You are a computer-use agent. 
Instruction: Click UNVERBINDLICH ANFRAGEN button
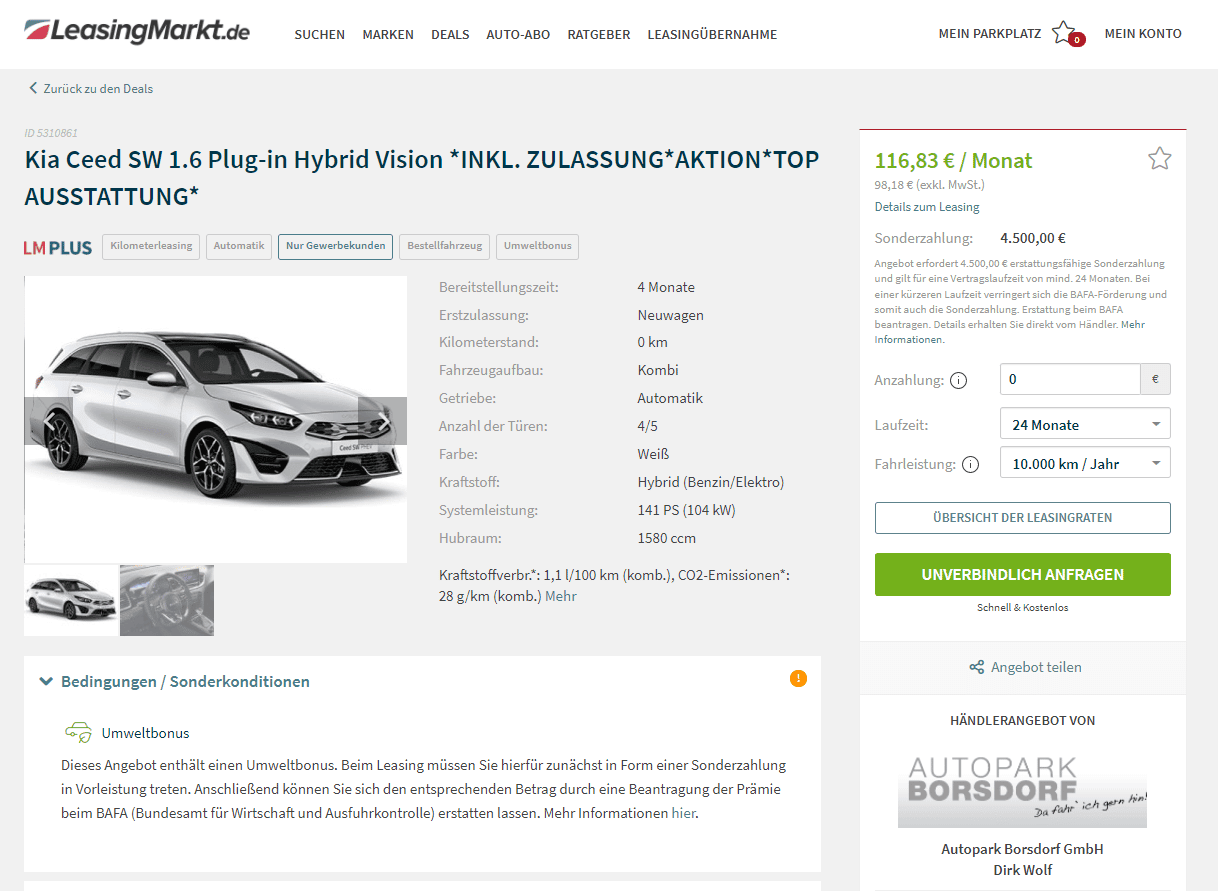(x=1022, y=575)
